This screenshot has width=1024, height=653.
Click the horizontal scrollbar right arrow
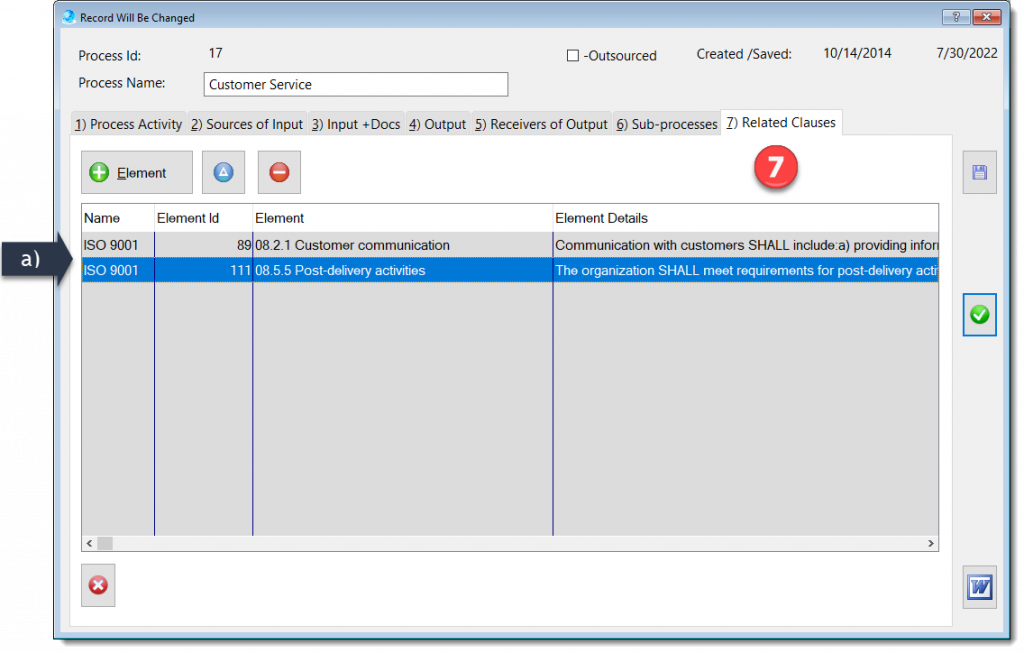[x=931, y=543]
